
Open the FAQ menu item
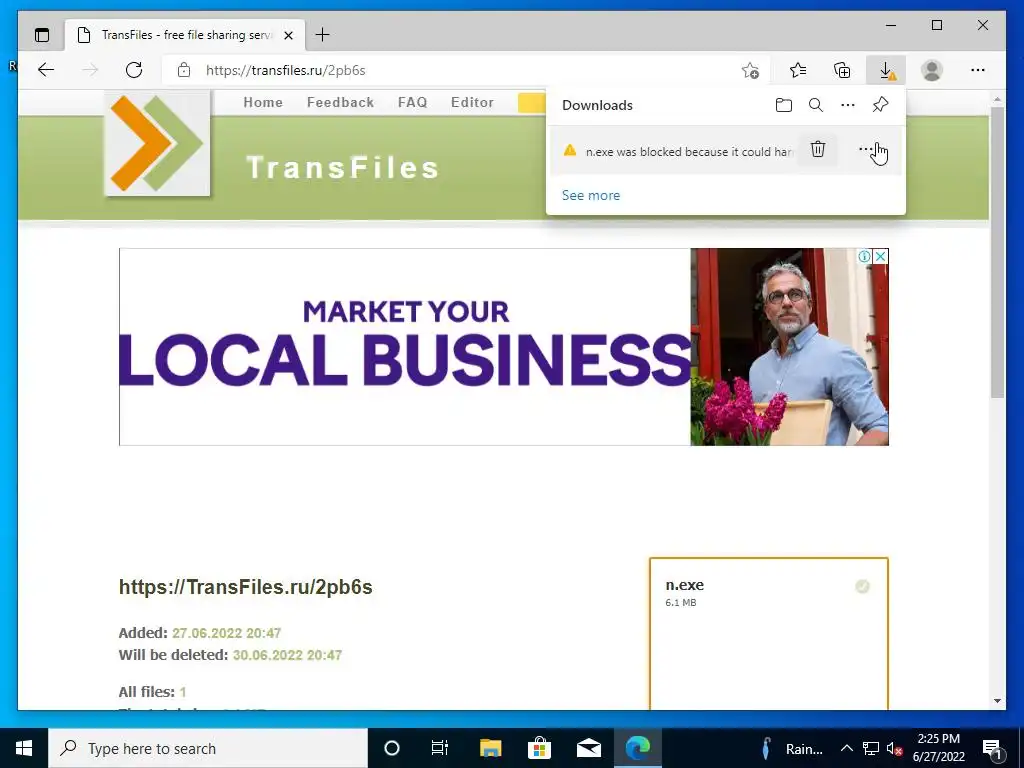[413, 103]
